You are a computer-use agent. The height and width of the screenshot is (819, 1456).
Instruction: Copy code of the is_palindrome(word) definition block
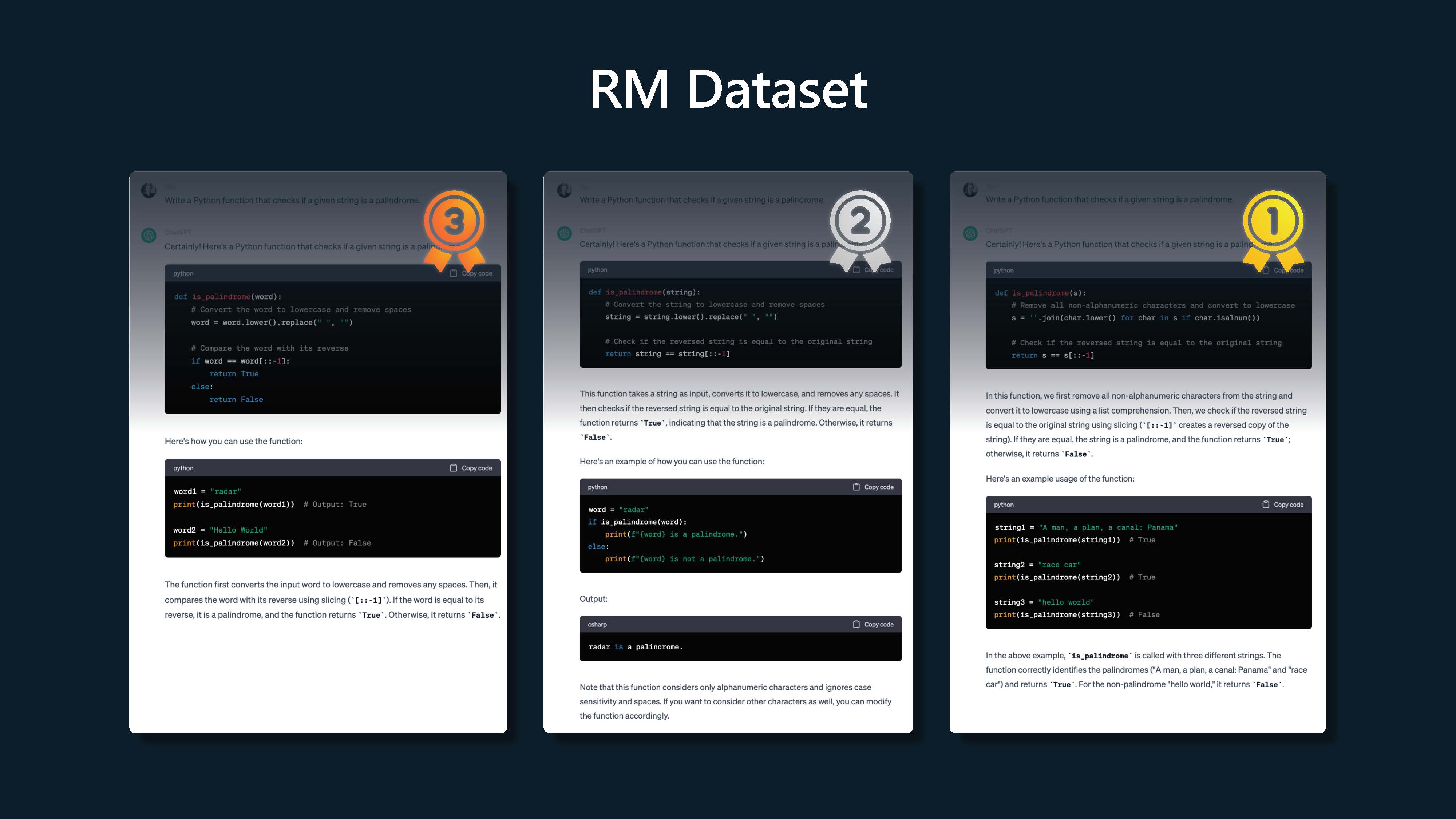(471, 273)
